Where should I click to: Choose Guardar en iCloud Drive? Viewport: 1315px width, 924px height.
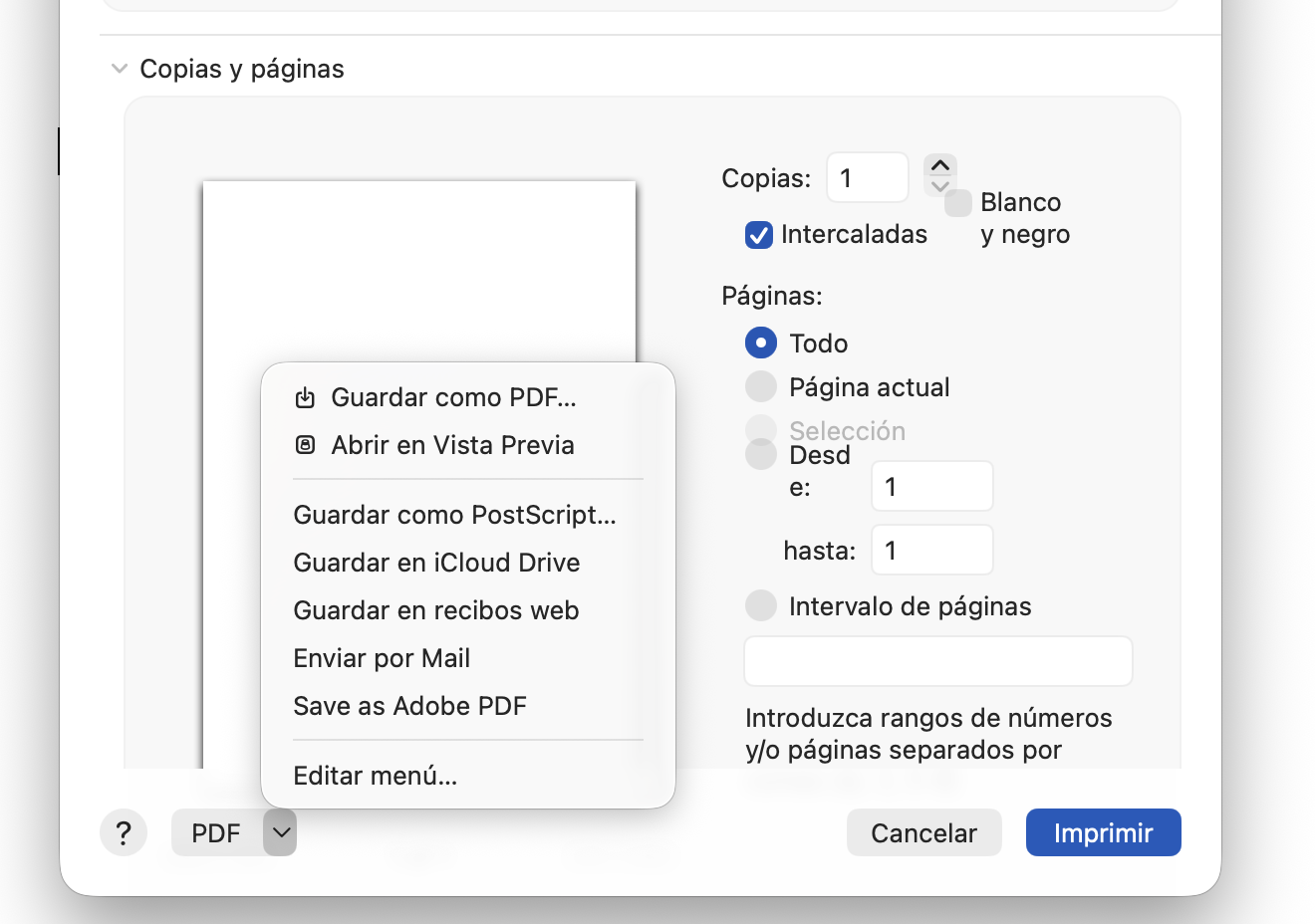click(436, 563)
